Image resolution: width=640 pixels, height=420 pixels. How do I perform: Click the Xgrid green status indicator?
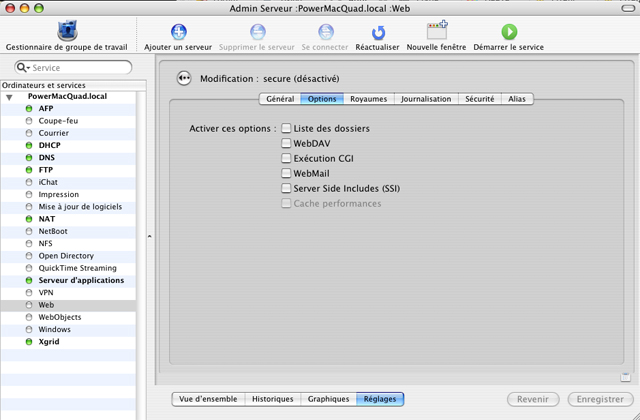(29, 342)
